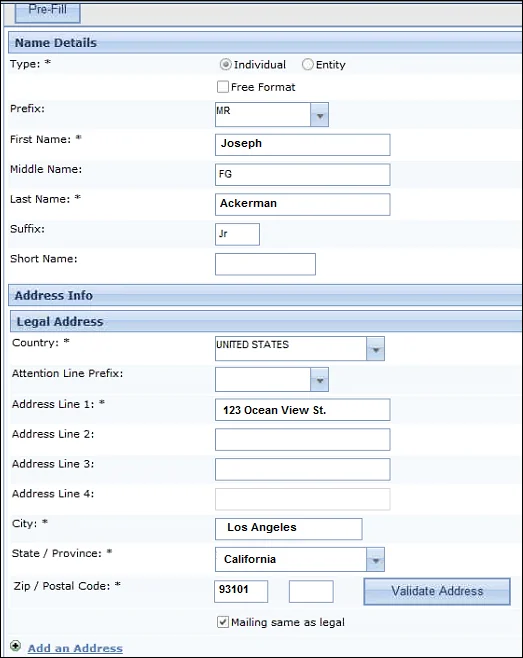Click the empty Short Name field
This screenshot has height=658, width=523.
265,264
